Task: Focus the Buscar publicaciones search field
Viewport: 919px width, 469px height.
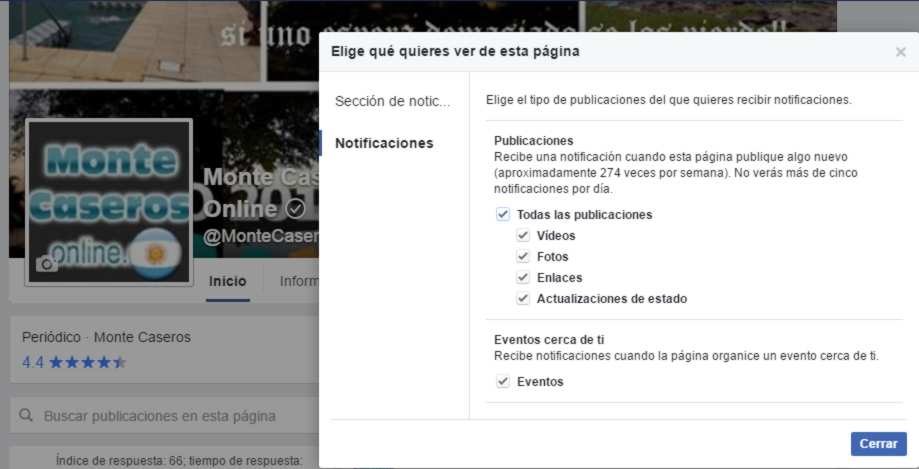Action: pos(165,416)
